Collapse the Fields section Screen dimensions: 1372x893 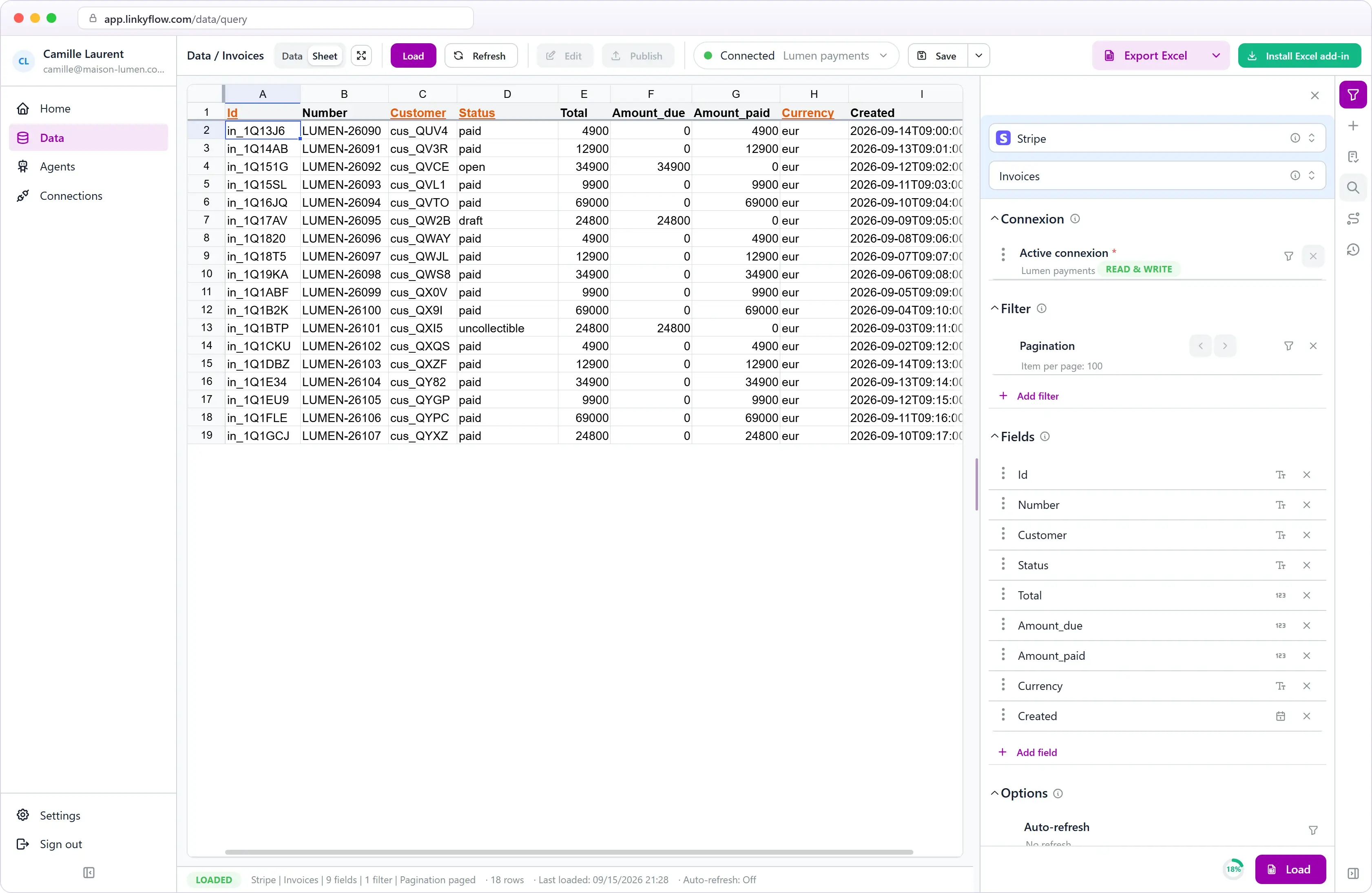click(994, 437)
